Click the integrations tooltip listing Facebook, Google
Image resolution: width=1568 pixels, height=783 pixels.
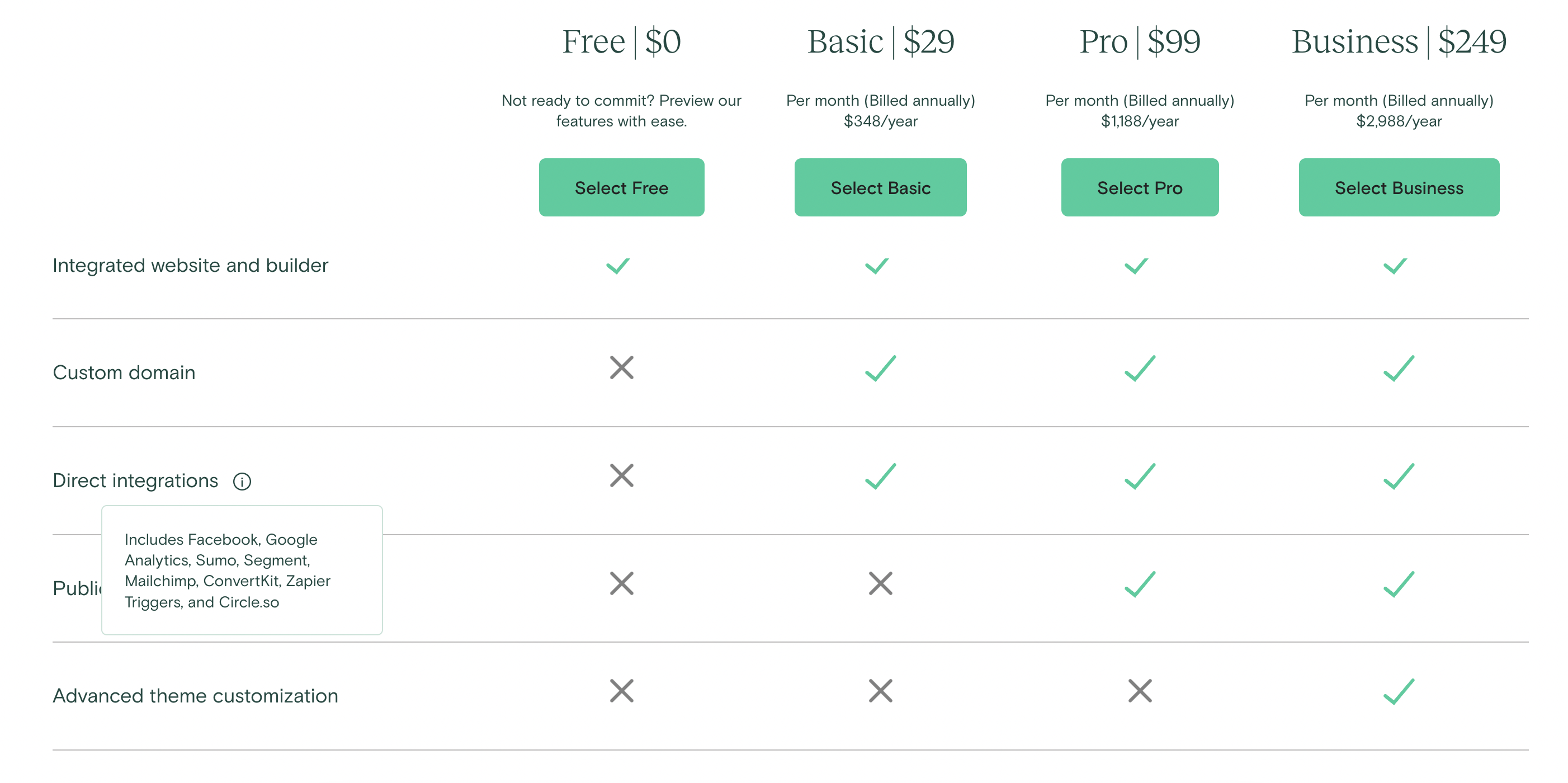point(242,570)
